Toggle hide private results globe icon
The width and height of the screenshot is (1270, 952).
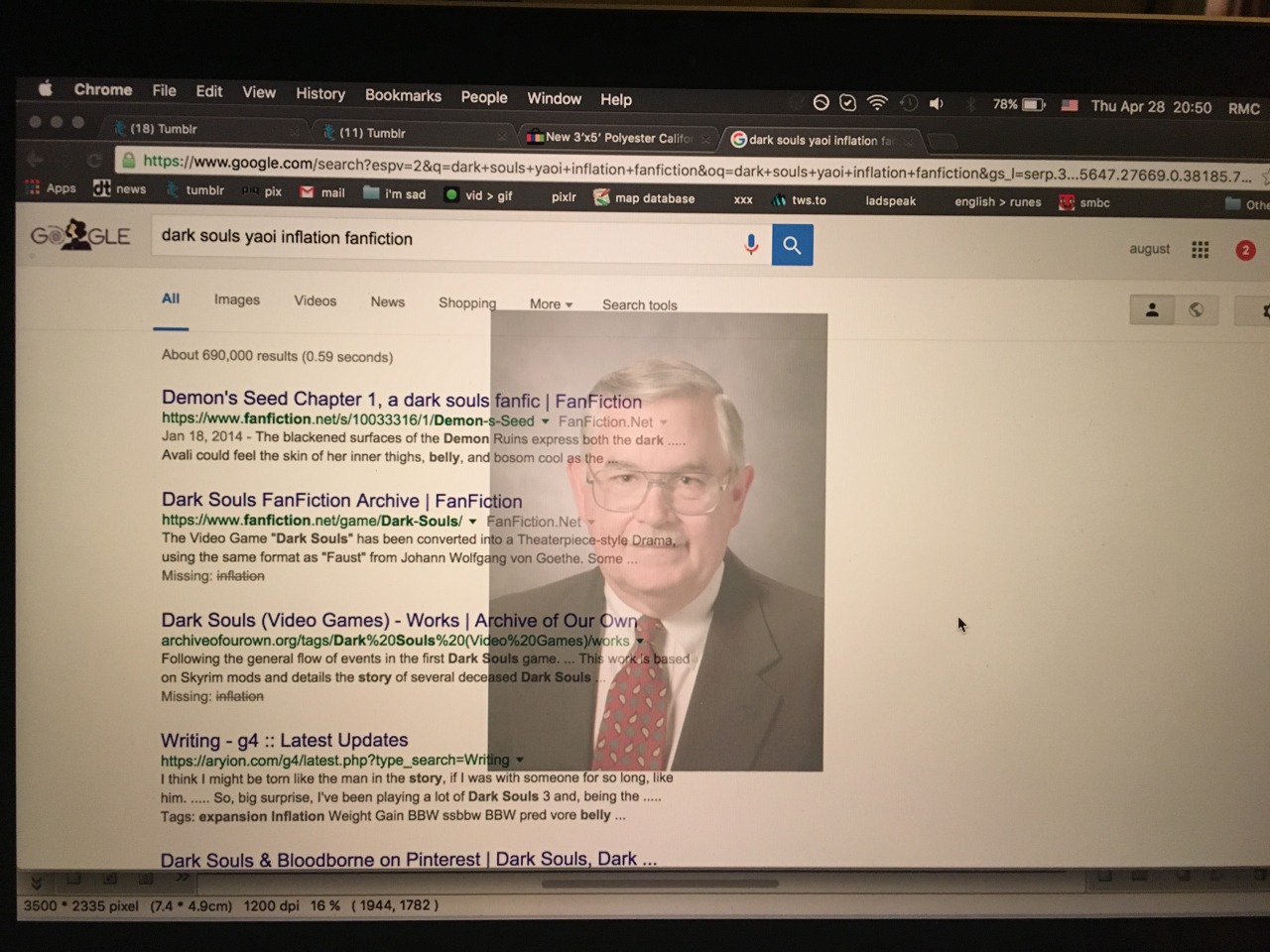click(x=1197, y=310)
